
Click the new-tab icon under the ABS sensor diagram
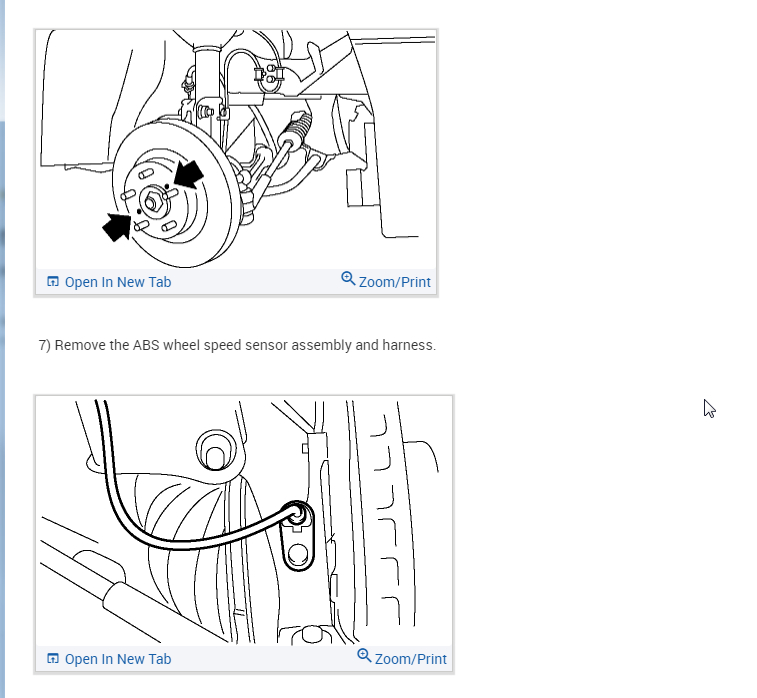tap(53, 658)
